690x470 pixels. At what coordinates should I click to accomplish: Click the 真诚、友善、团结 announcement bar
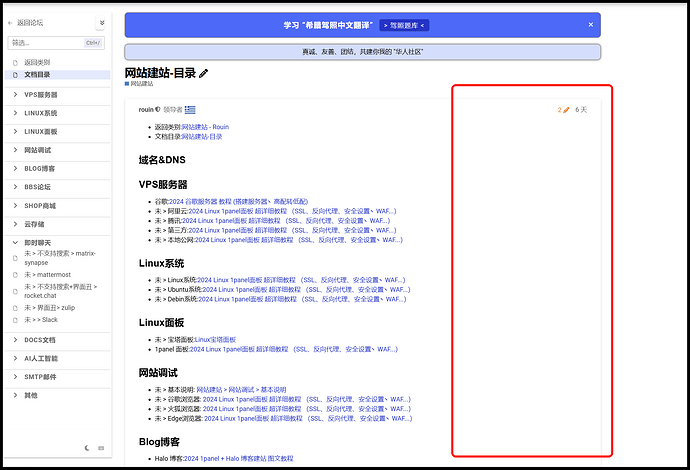pos(363,52)
